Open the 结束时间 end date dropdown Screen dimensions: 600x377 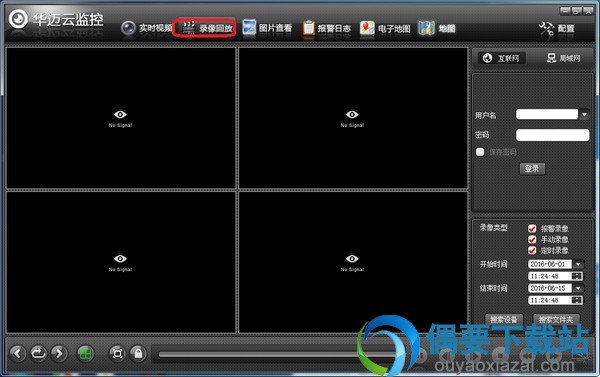(x=578, y=288)
